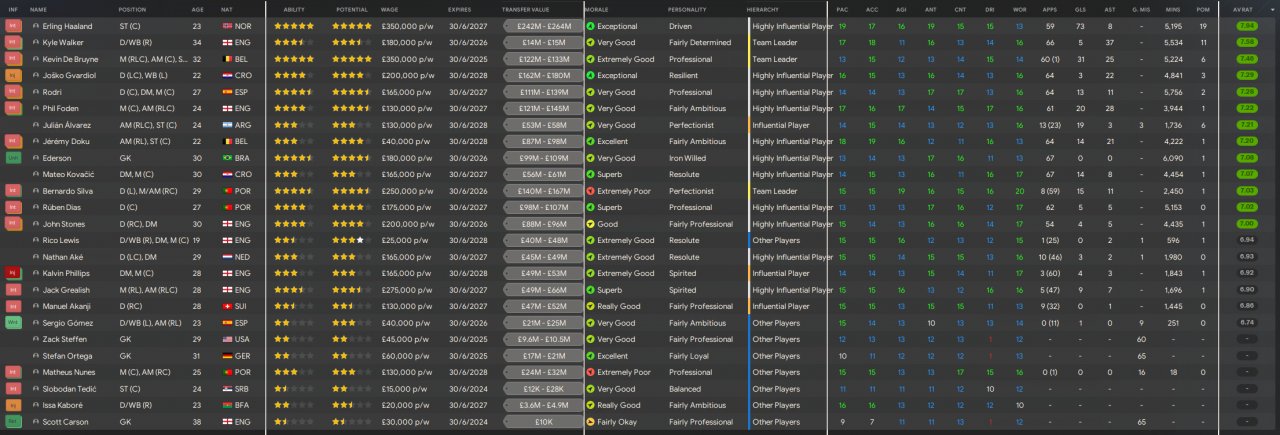Click Erling Haaland's 7.94 average rating pill
Screen dimensions: 1280x435
pos(1246,26)
